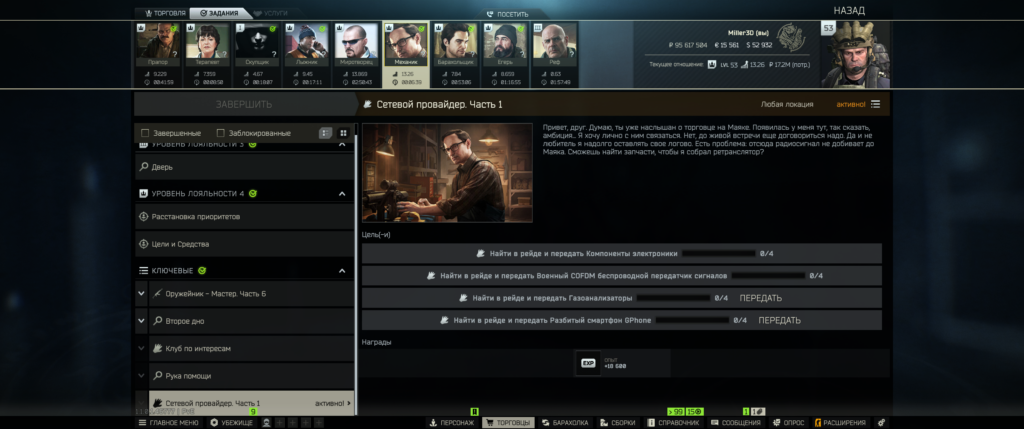Click the rouble balance 95 617 504
1024x429 pixels.
point(688,45)
